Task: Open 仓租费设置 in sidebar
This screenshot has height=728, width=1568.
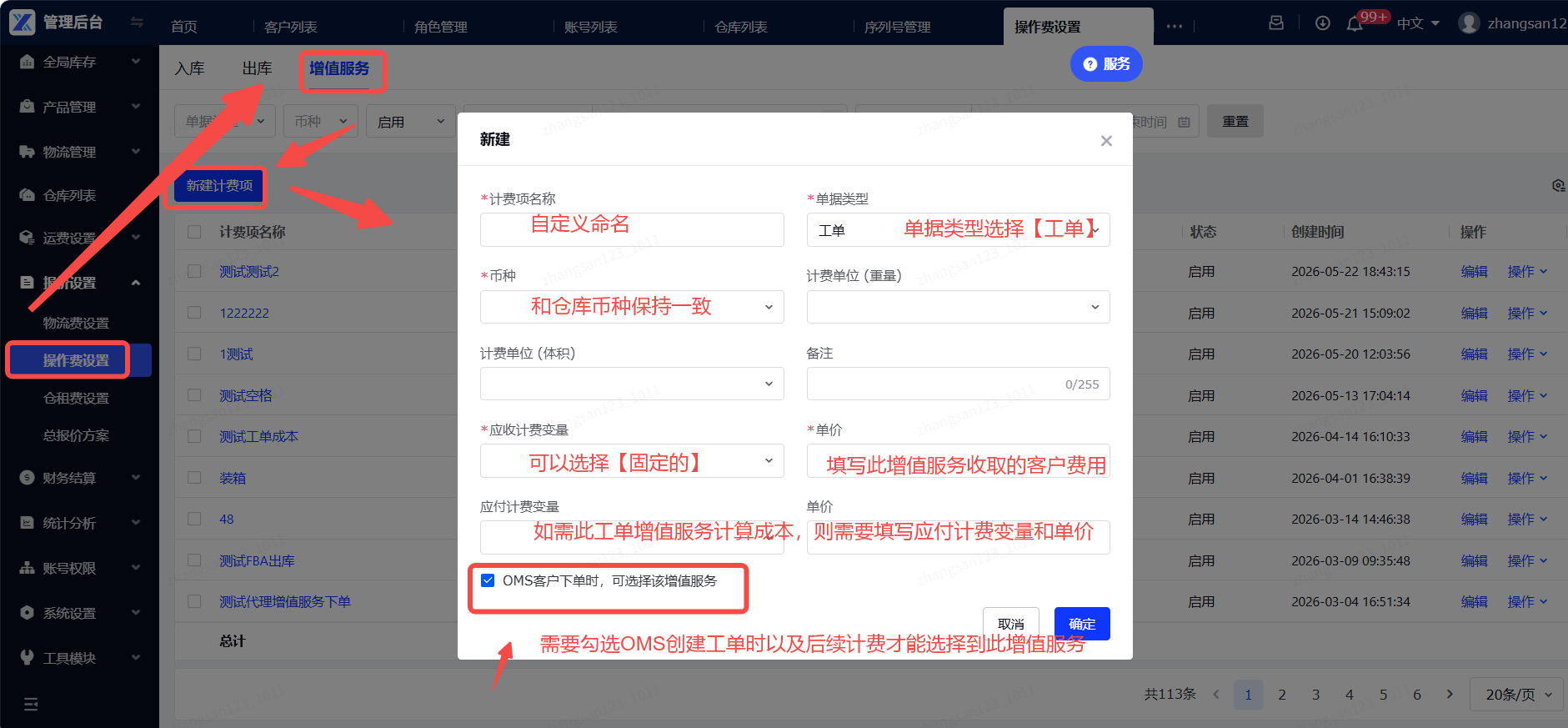Action: click(x=76, y=399)
